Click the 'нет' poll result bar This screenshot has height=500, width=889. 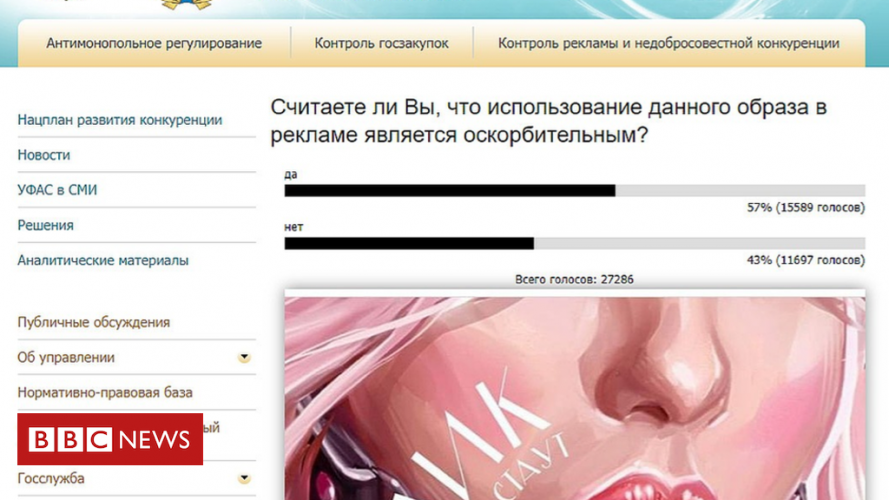tap(574, 243)
